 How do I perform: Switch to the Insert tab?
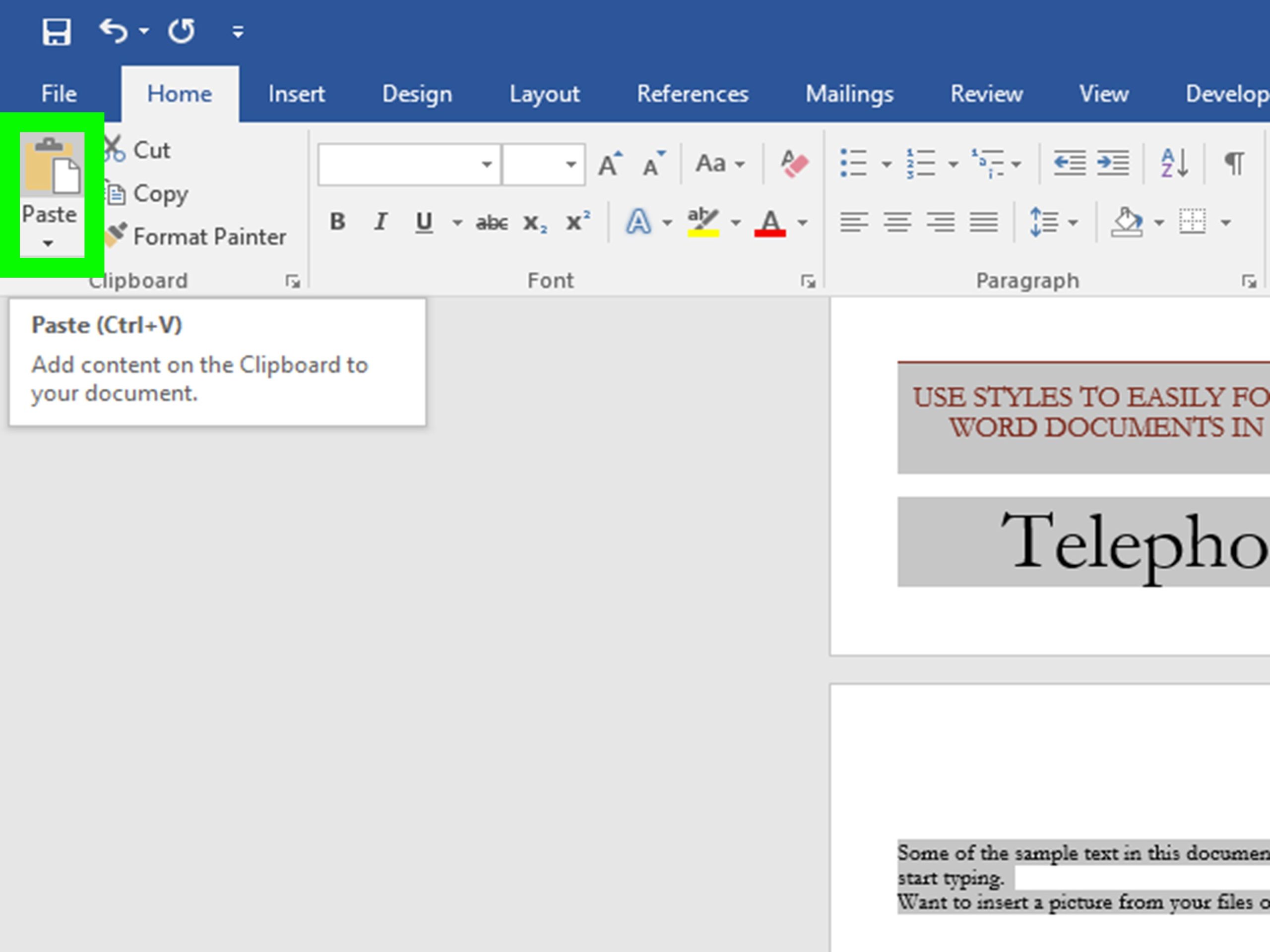click(296, 94)
